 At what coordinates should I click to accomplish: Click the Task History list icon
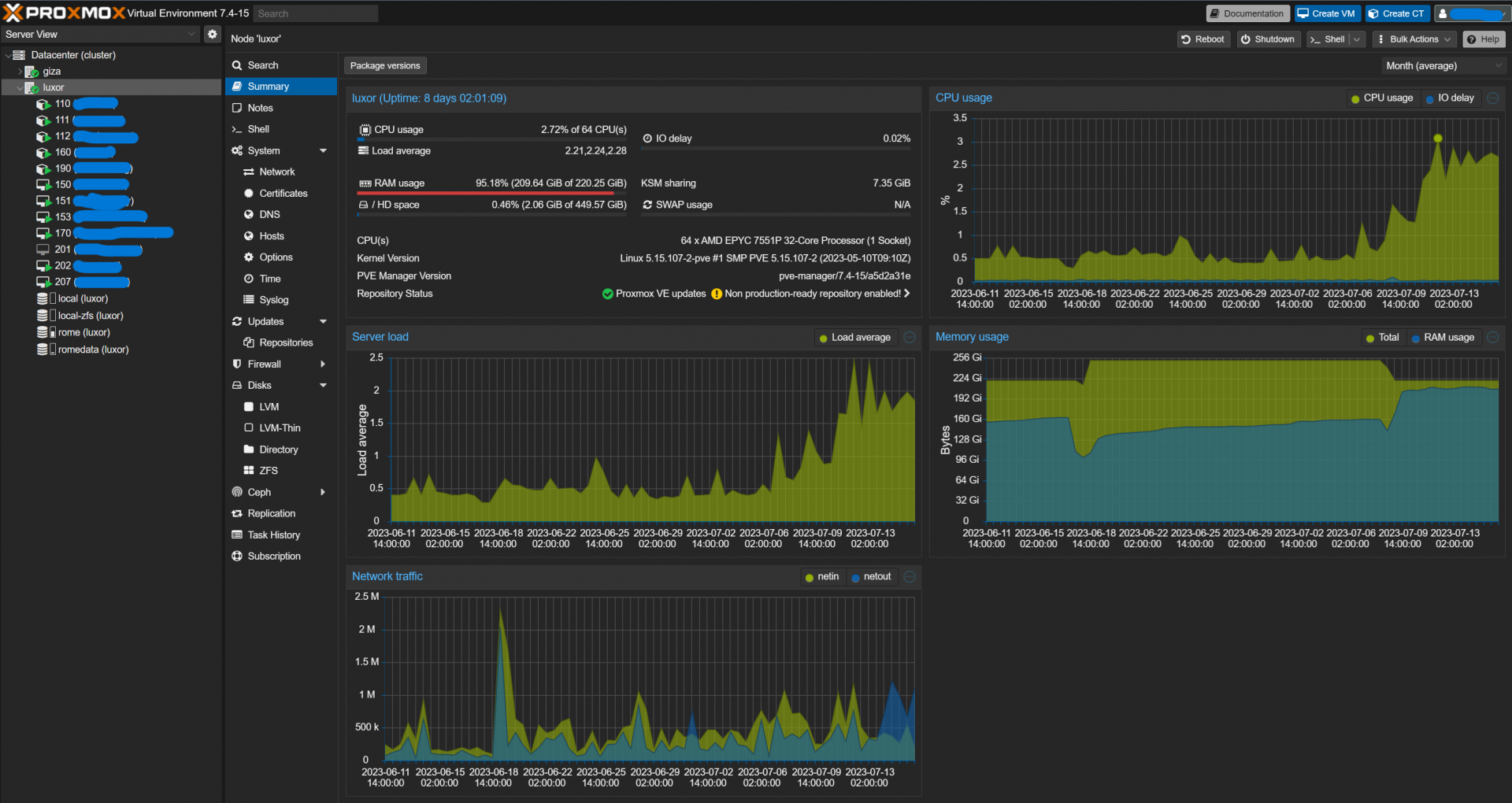pos(237,535)
